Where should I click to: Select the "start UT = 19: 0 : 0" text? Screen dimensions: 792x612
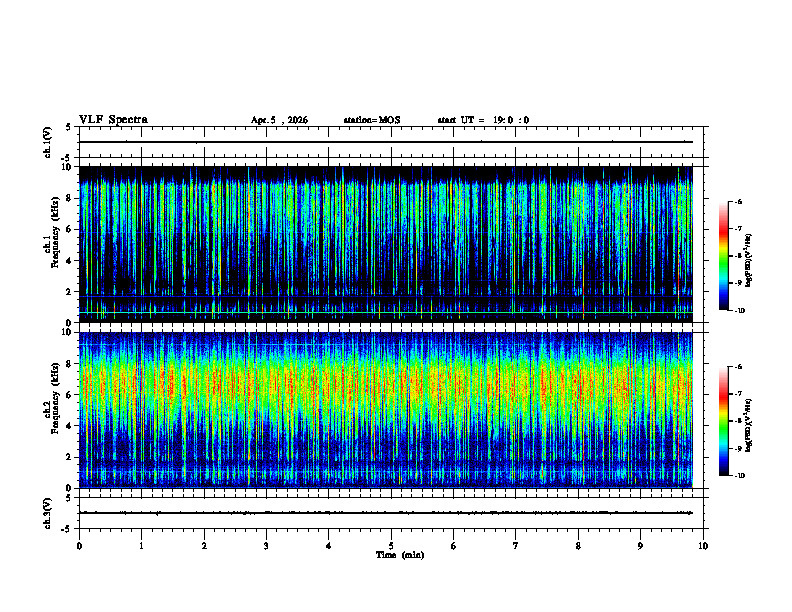tap(483, 120)
